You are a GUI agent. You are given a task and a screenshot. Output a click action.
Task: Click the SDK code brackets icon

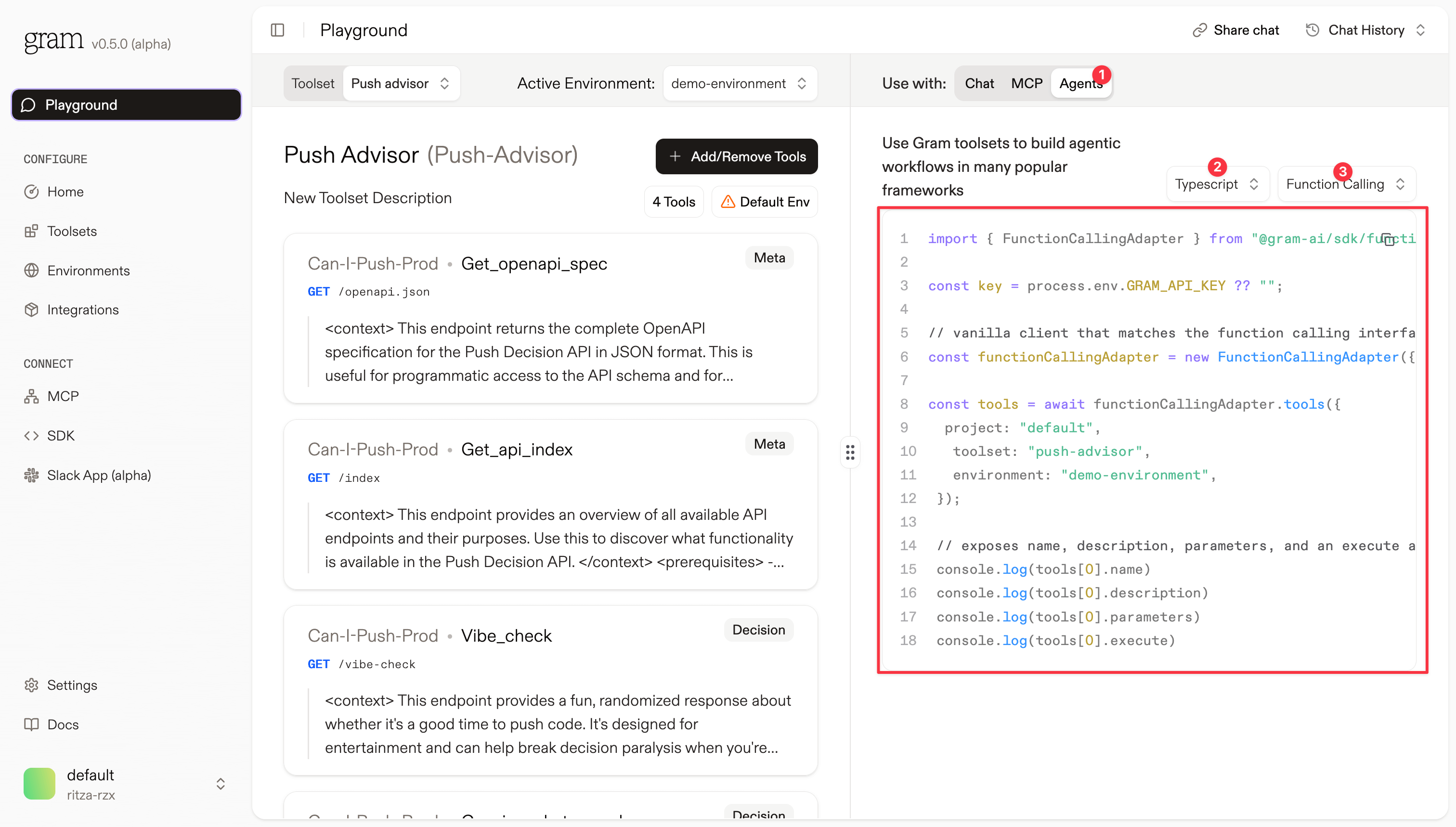pyautogui.click(x=31, y=436)
